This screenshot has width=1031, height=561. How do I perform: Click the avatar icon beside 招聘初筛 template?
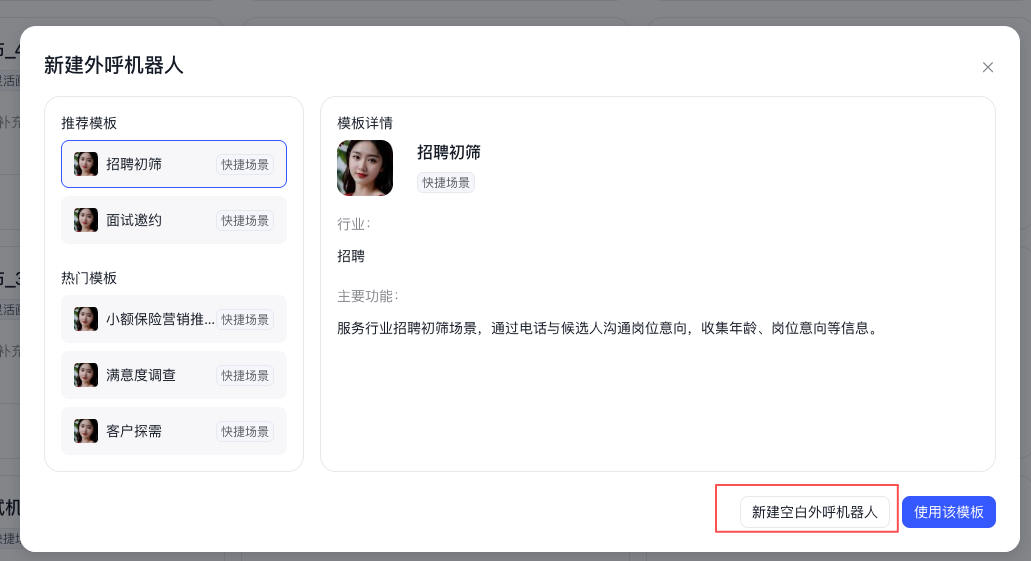coord(86,164)
